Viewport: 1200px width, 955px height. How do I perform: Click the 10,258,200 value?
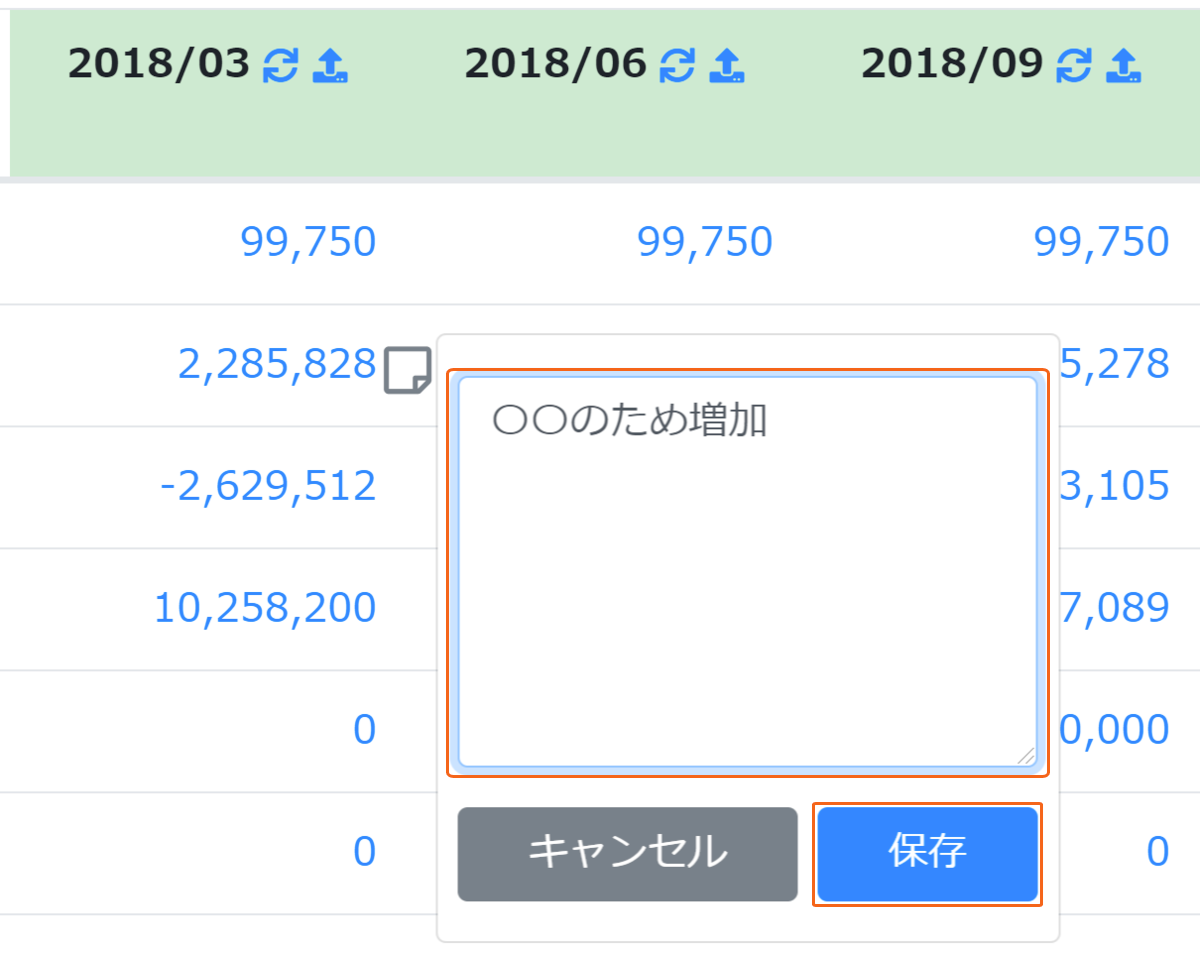[265, 608]
